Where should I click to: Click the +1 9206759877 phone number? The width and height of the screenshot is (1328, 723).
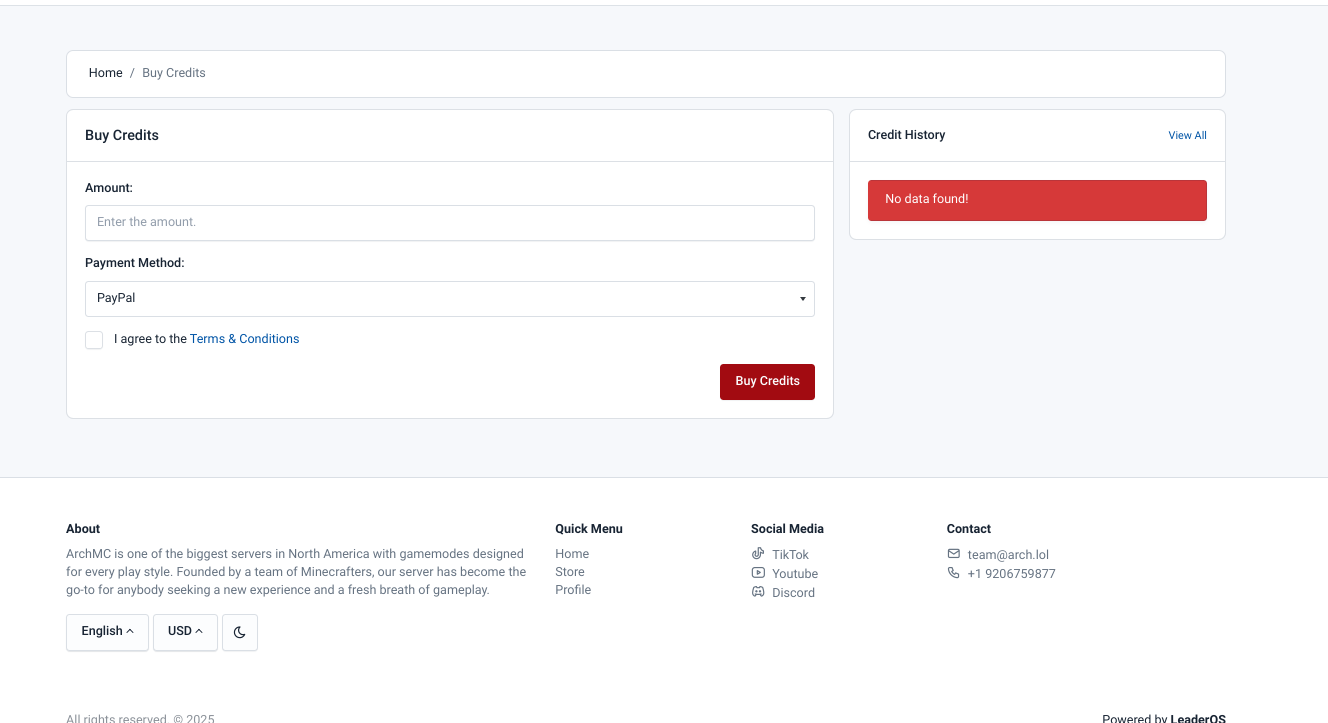[1011, 574]
